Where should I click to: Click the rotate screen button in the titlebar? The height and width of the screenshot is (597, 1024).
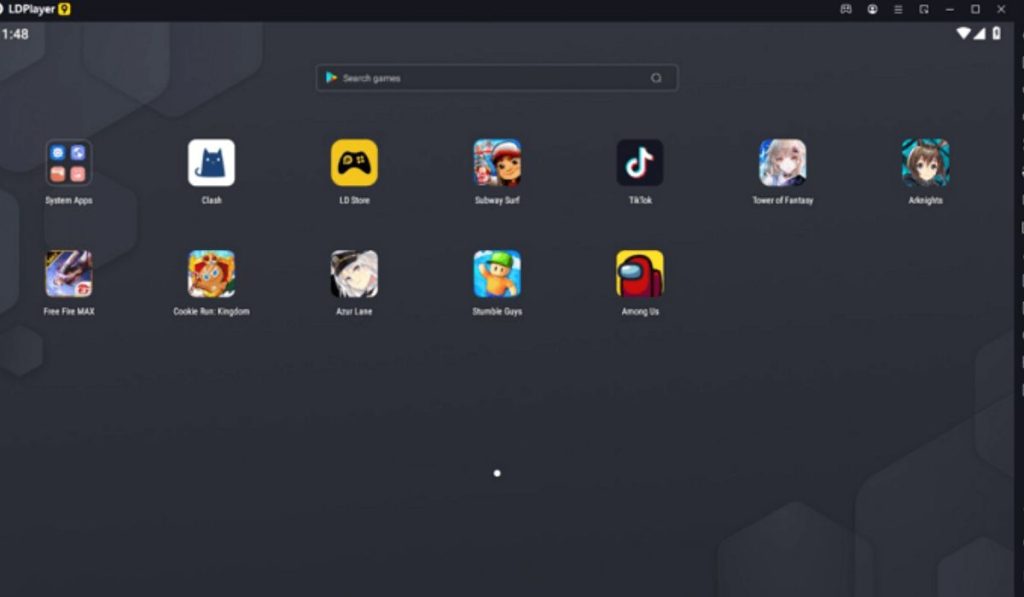(924, 9)
